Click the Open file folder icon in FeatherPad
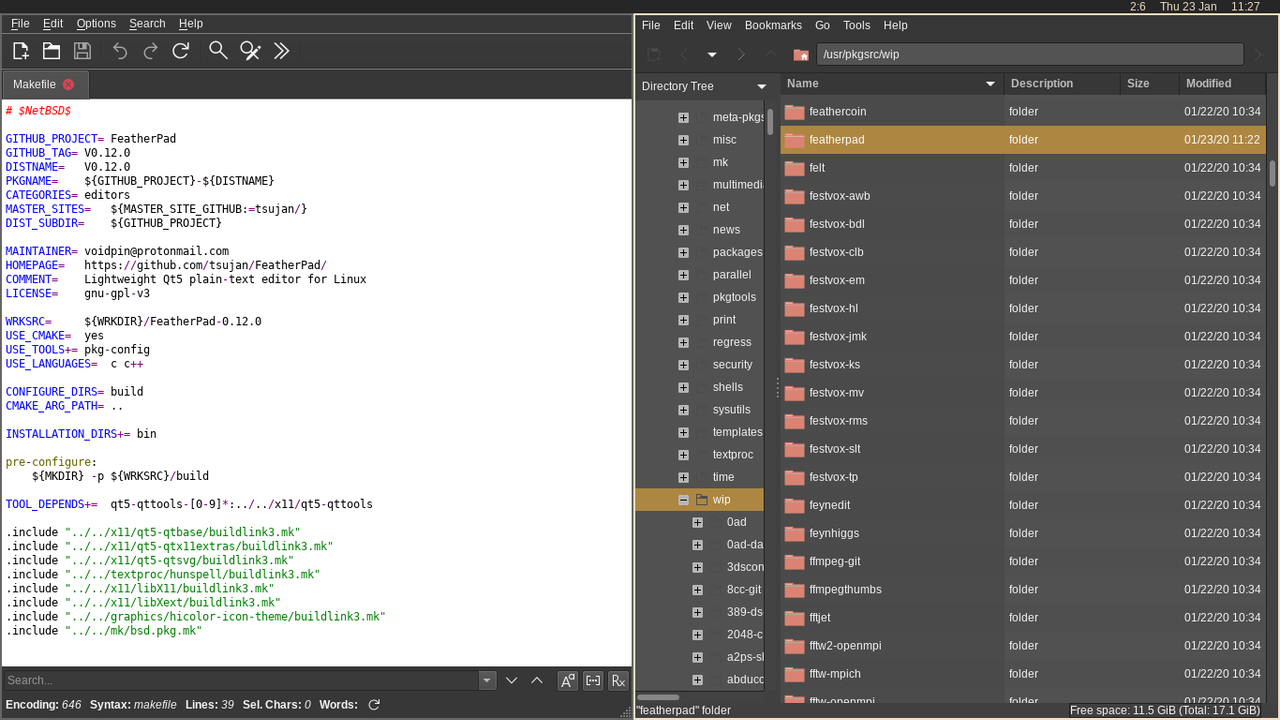Image resolution: width=1280 pixels, height=720 pixels. pos(51,51)
